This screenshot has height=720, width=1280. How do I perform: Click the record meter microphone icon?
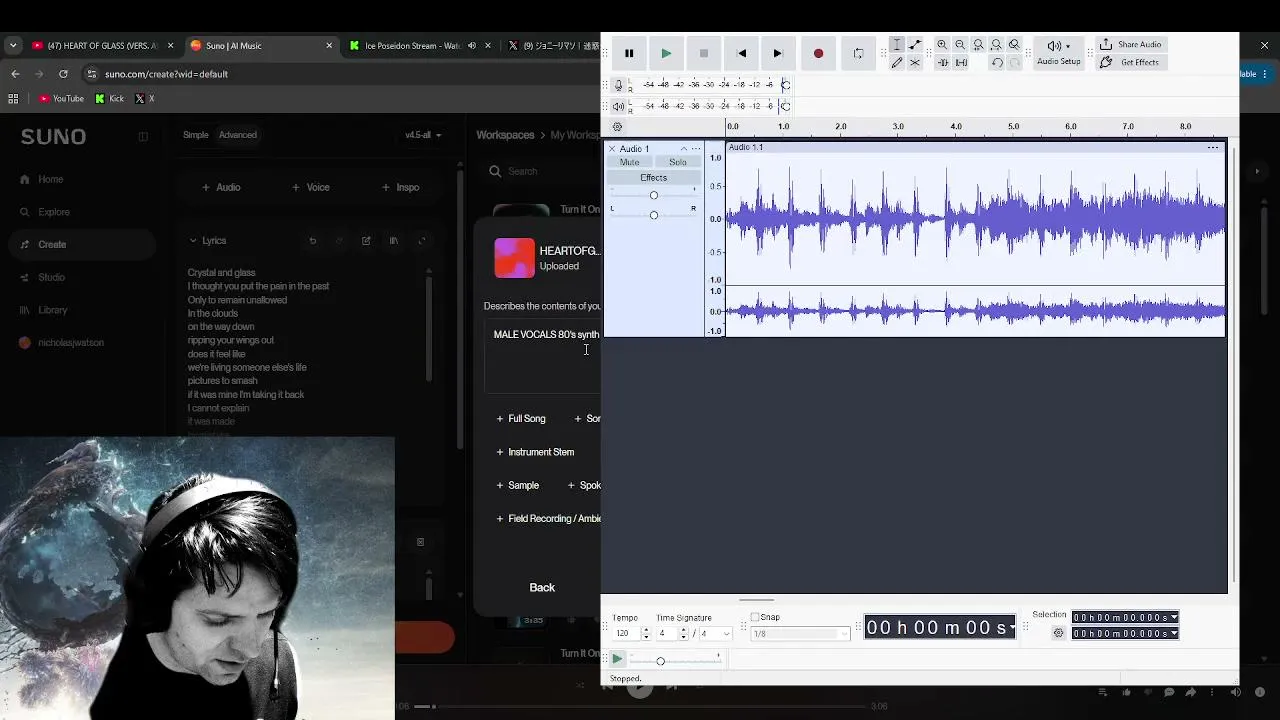point(618,85)
